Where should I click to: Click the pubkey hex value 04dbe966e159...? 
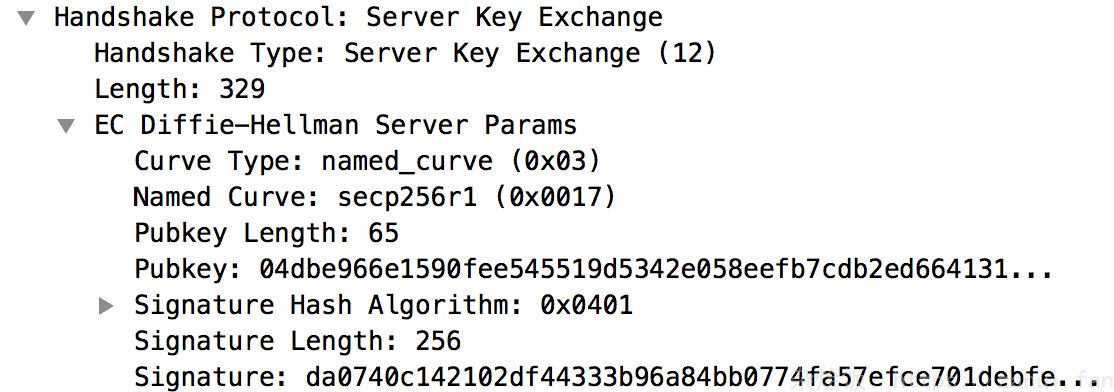(x=655, y=270)
